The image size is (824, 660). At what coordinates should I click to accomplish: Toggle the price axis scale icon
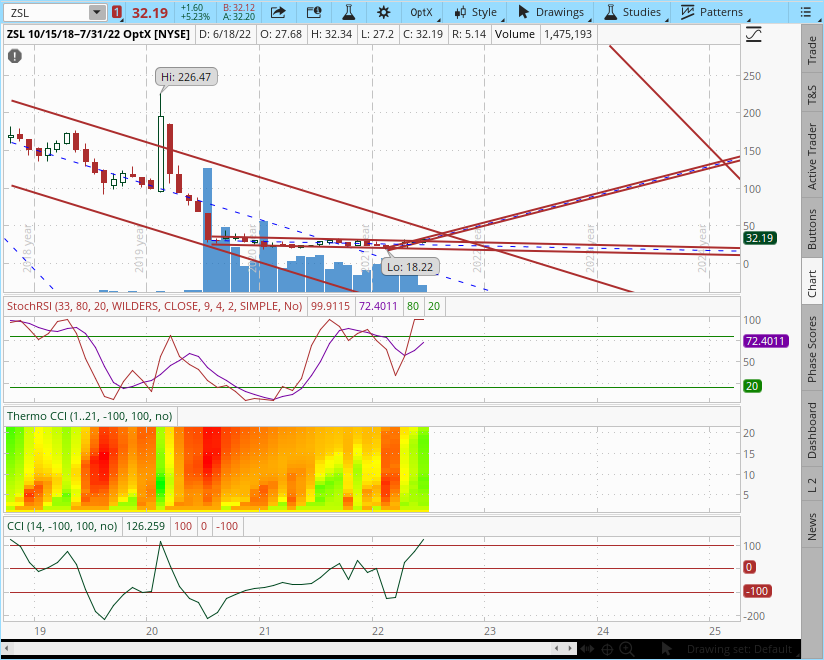point(753,34)
